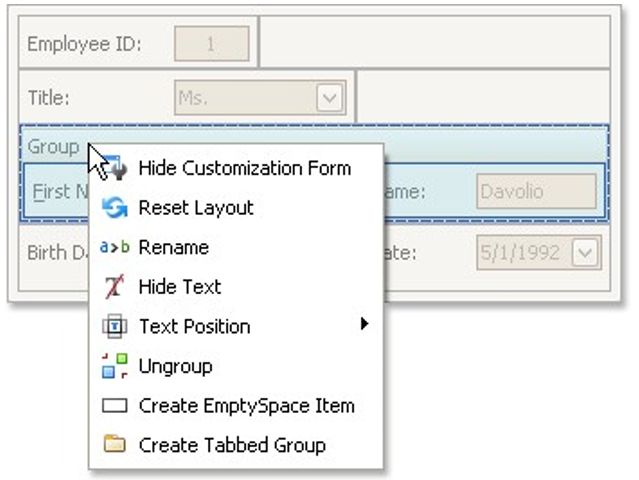Click the Reset Layout refresh icon

[x=115, y=208]
